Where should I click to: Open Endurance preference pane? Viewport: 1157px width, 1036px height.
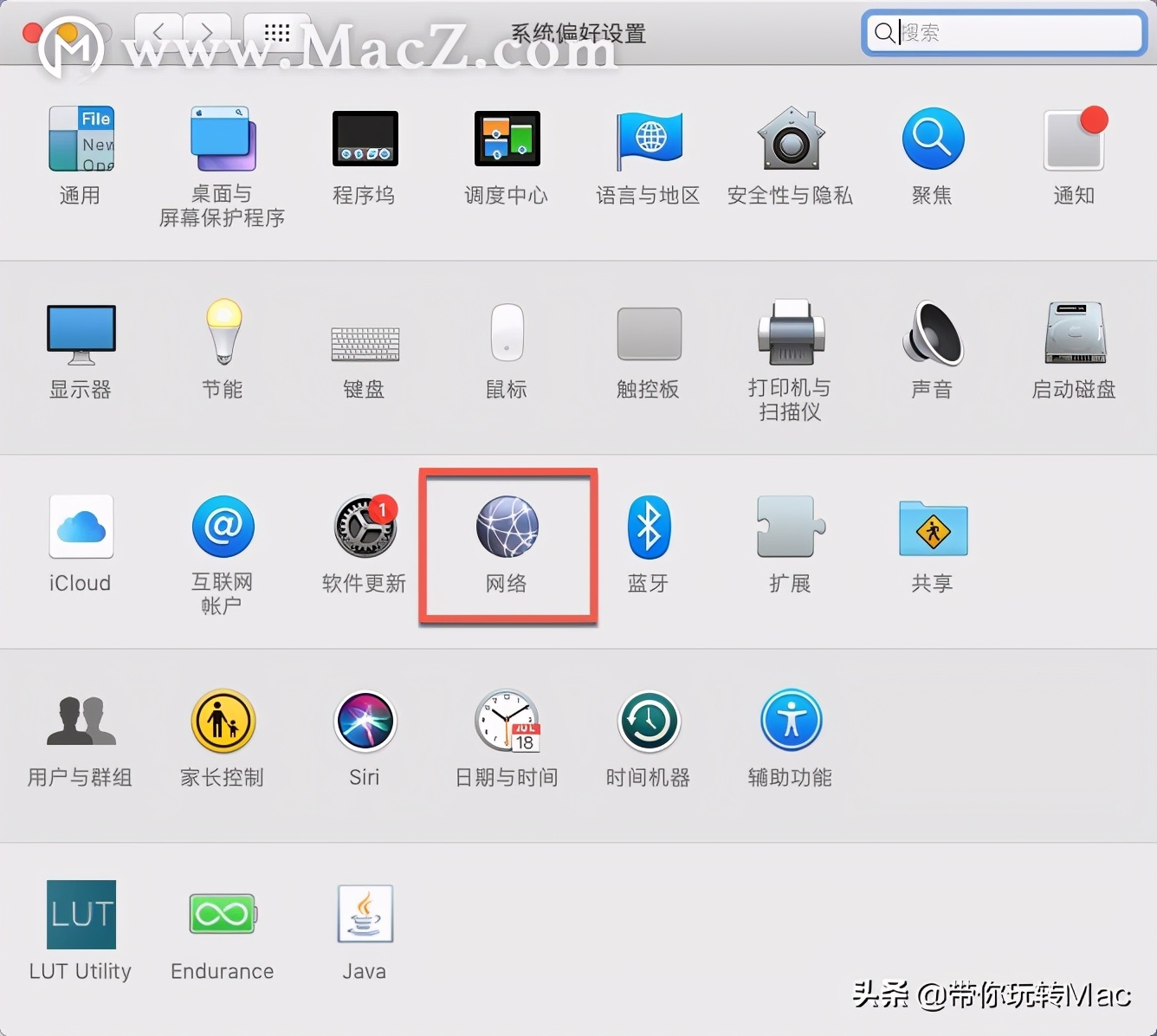click(x=223, y=914)
